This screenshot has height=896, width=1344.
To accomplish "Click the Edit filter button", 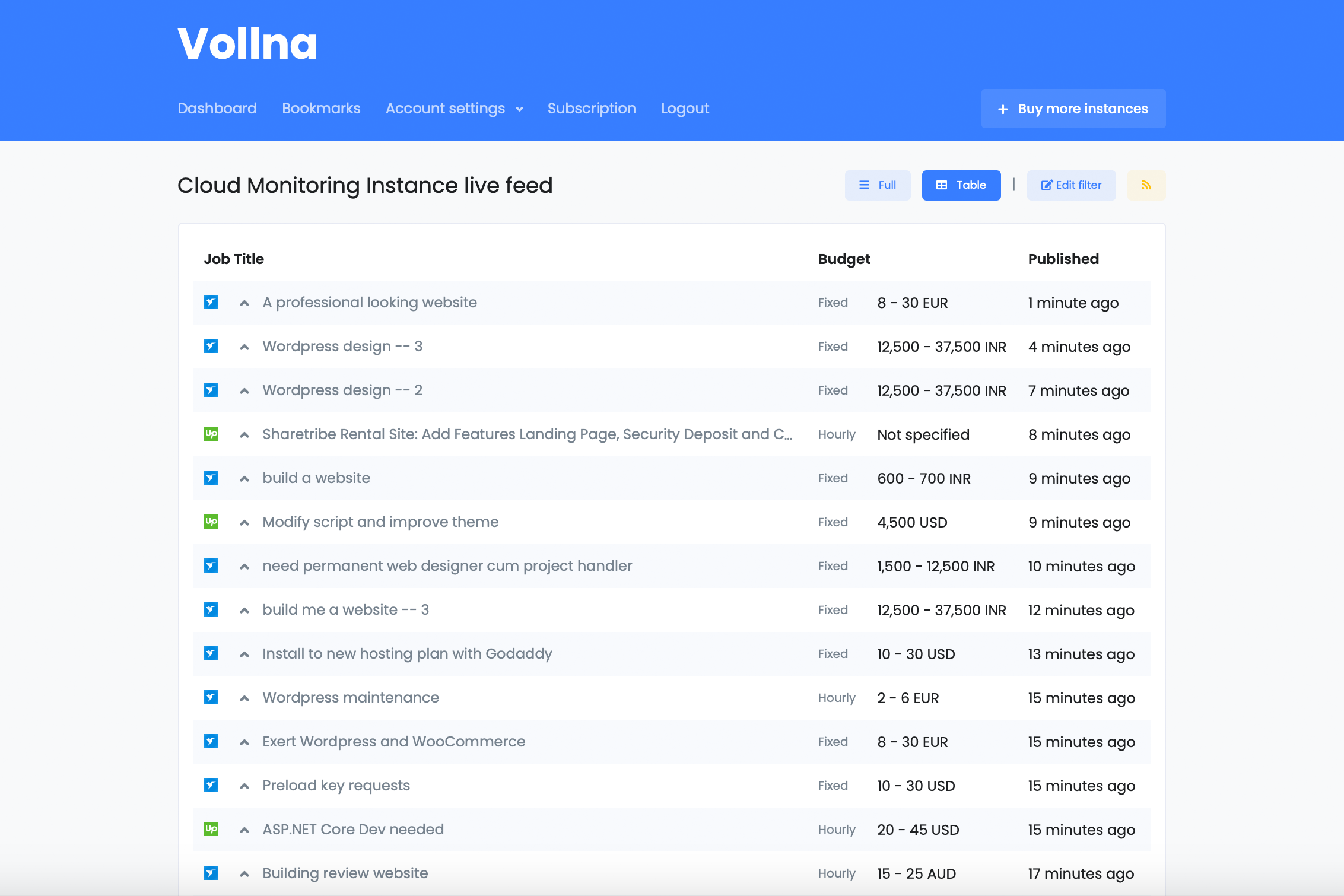I will pyautogui.click(x=1071, y=185).
